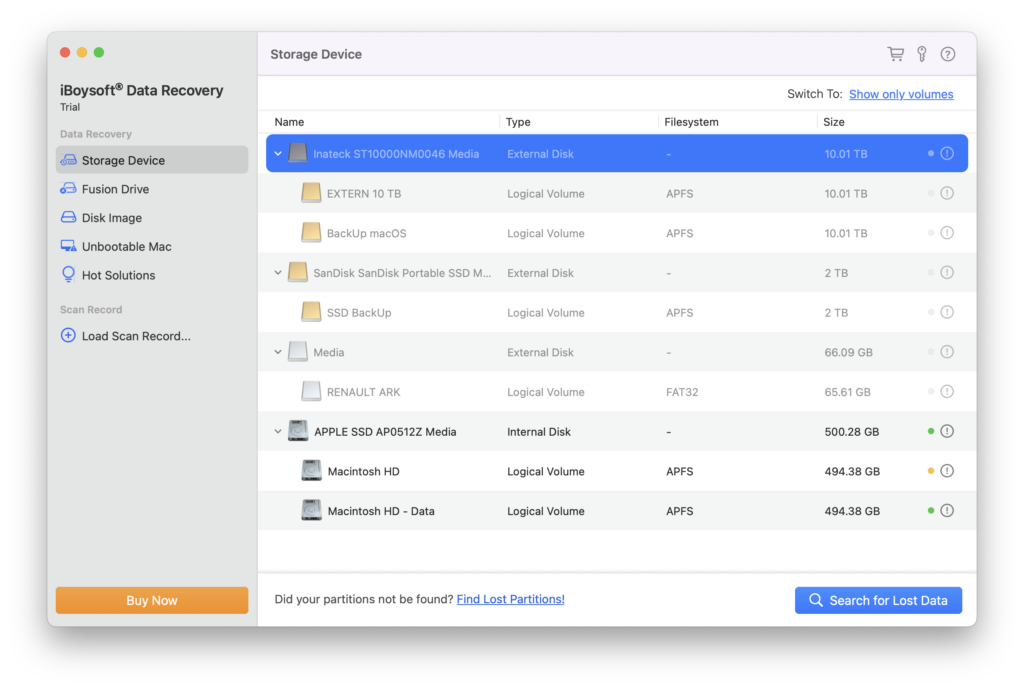Click the Media external disk drive icon
The image size is (1024, 689).
pos(298,351)
